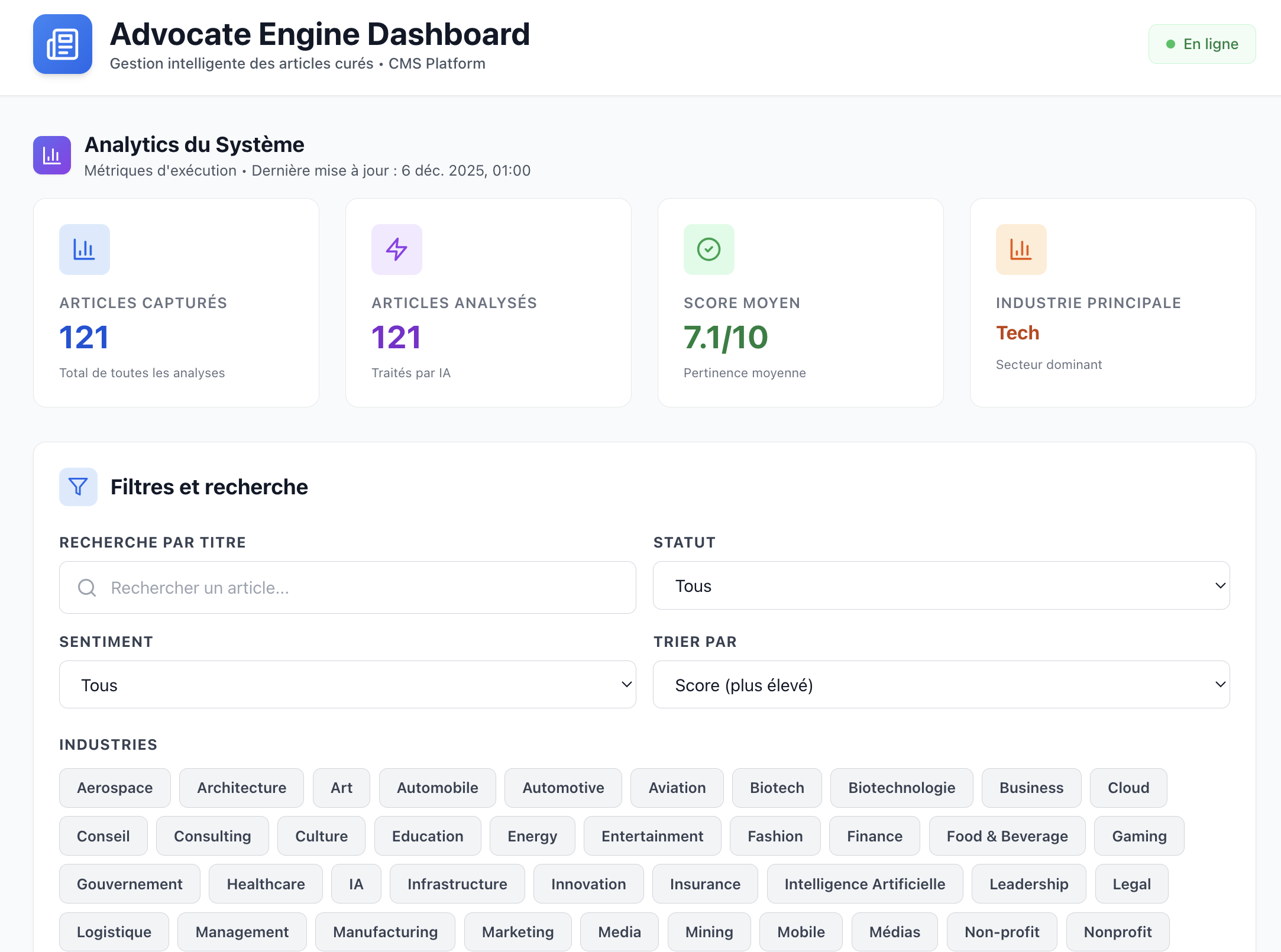The height and width of the screenshot is (952, 1281).
Task: Select the Non-profit industry chip
Action: [1002, 931]
